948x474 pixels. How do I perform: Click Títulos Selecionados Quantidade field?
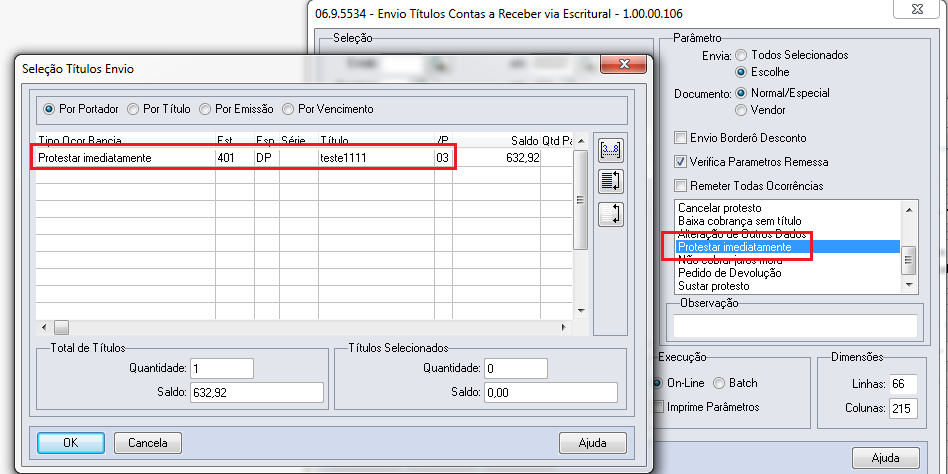516,368
